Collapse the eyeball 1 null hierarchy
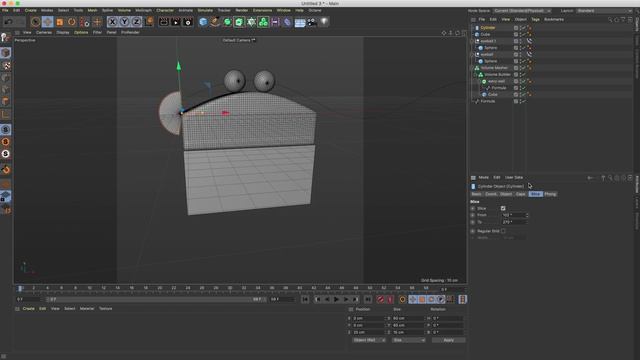The image size is (640, 360). pos(472,41)
